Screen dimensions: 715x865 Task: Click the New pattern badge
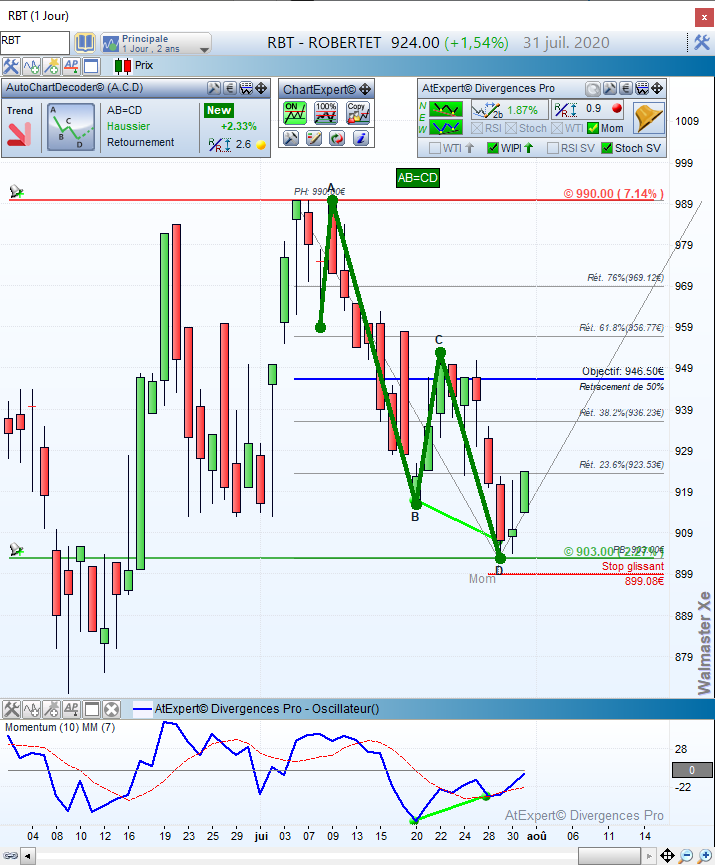[219, 110]
